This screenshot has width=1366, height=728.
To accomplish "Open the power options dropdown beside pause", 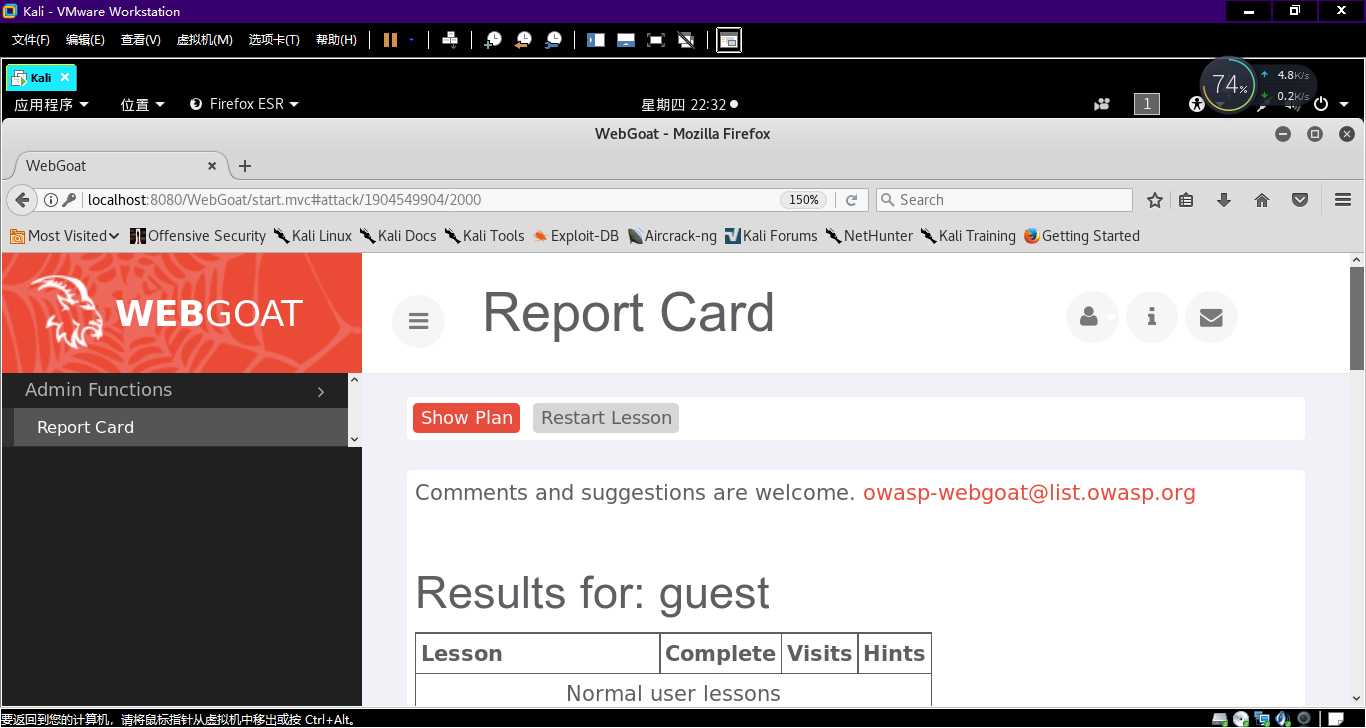I will (x=411, y=40).
